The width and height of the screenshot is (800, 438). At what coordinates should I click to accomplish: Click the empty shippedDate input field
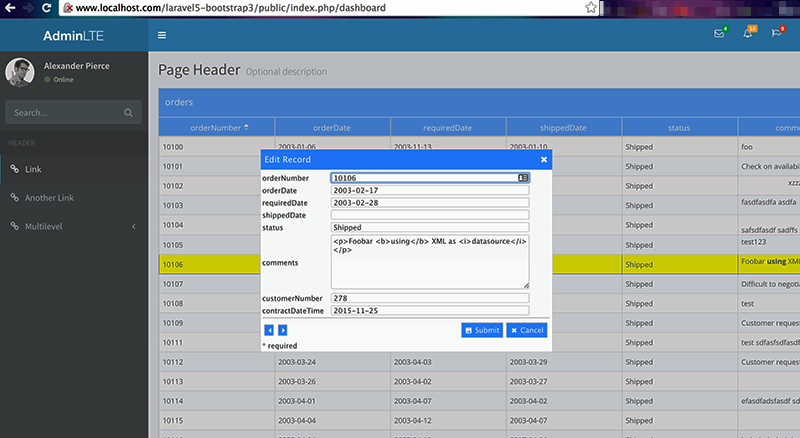point(430,215)
